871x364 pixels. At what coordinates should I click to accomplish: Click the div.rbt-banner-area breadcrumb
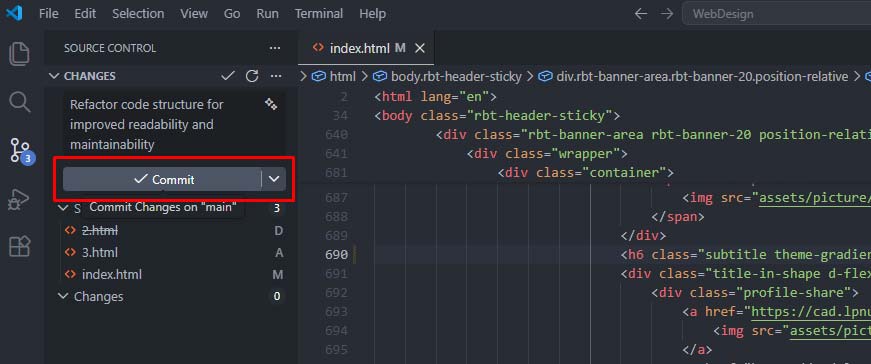pyautogui.click(x=694, y=76)
